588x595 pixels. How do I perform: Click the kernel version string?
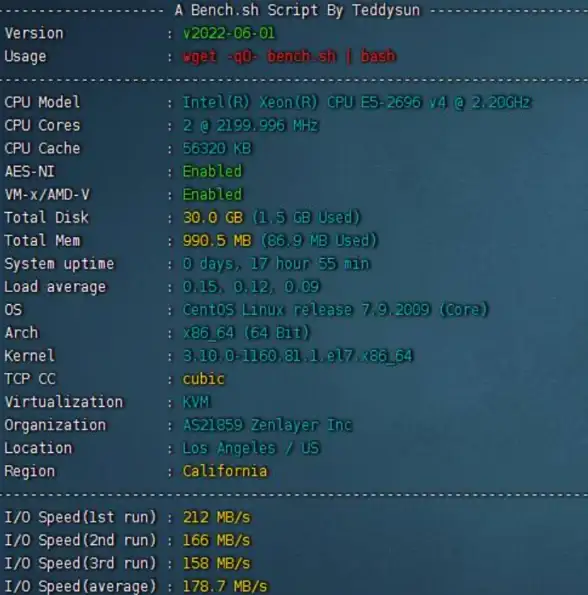[x=298, y=356]
